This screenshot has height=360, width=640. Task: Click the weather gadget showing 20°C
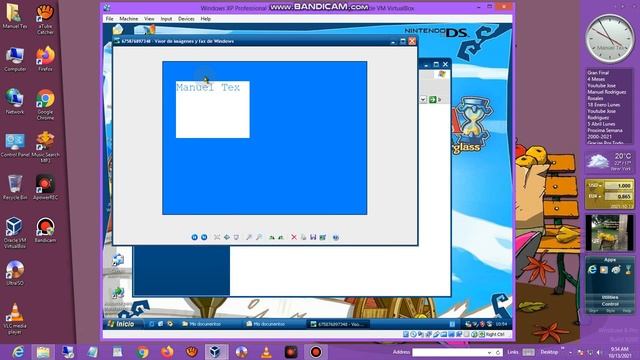tap(610, 162)
